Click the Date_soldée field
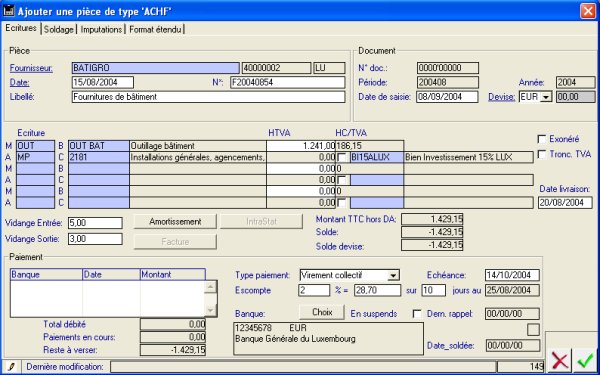600x375 pixels. pos(513,346)
